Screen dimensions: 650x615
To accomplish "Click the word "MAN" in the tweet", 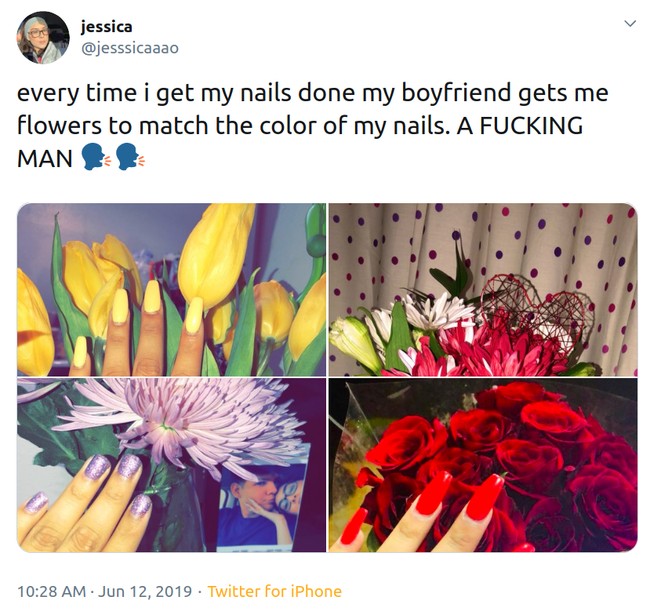I will (x=45, y=158).
